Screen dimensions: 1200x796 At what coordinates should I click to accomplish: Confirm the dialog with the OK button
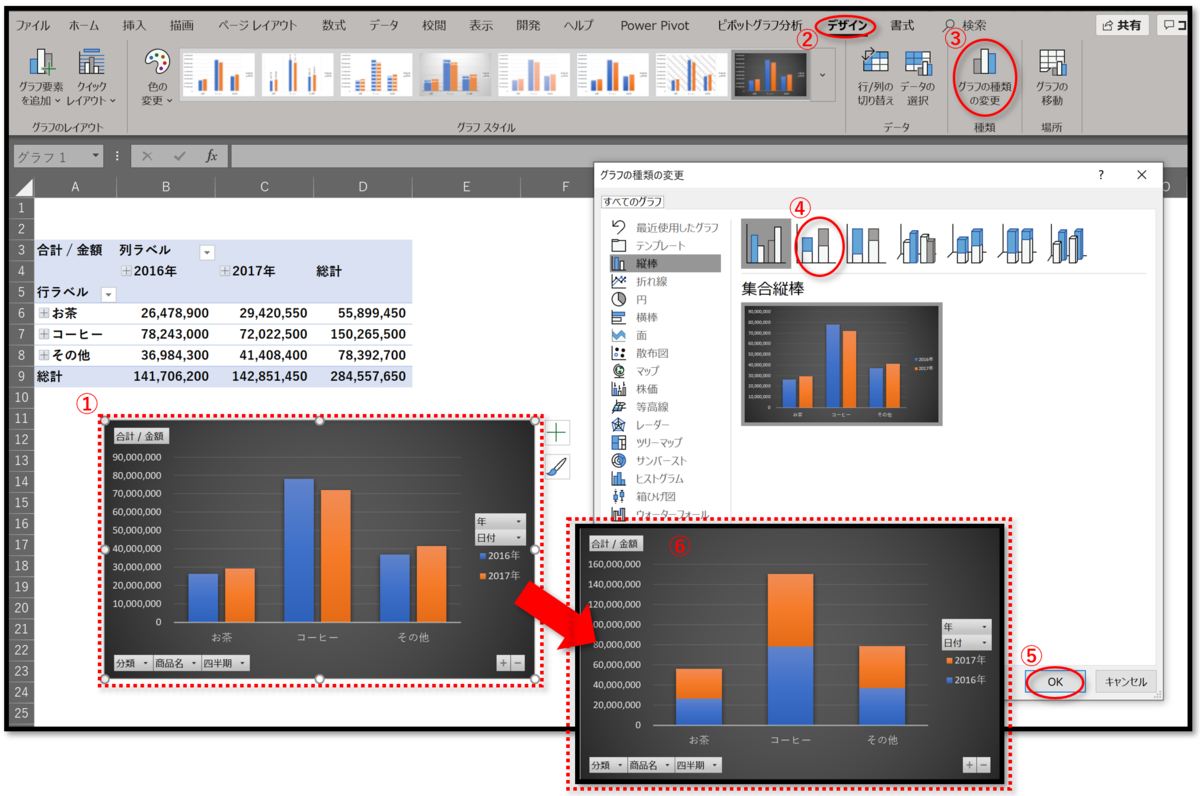tap(1056, 682)
